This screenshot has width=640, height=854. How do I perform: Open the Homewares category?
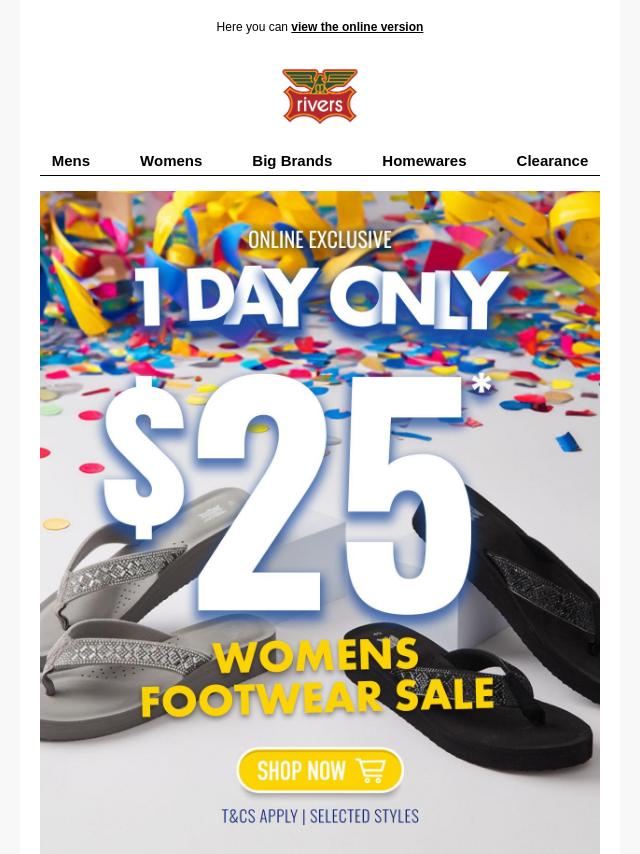pos(424,161)
